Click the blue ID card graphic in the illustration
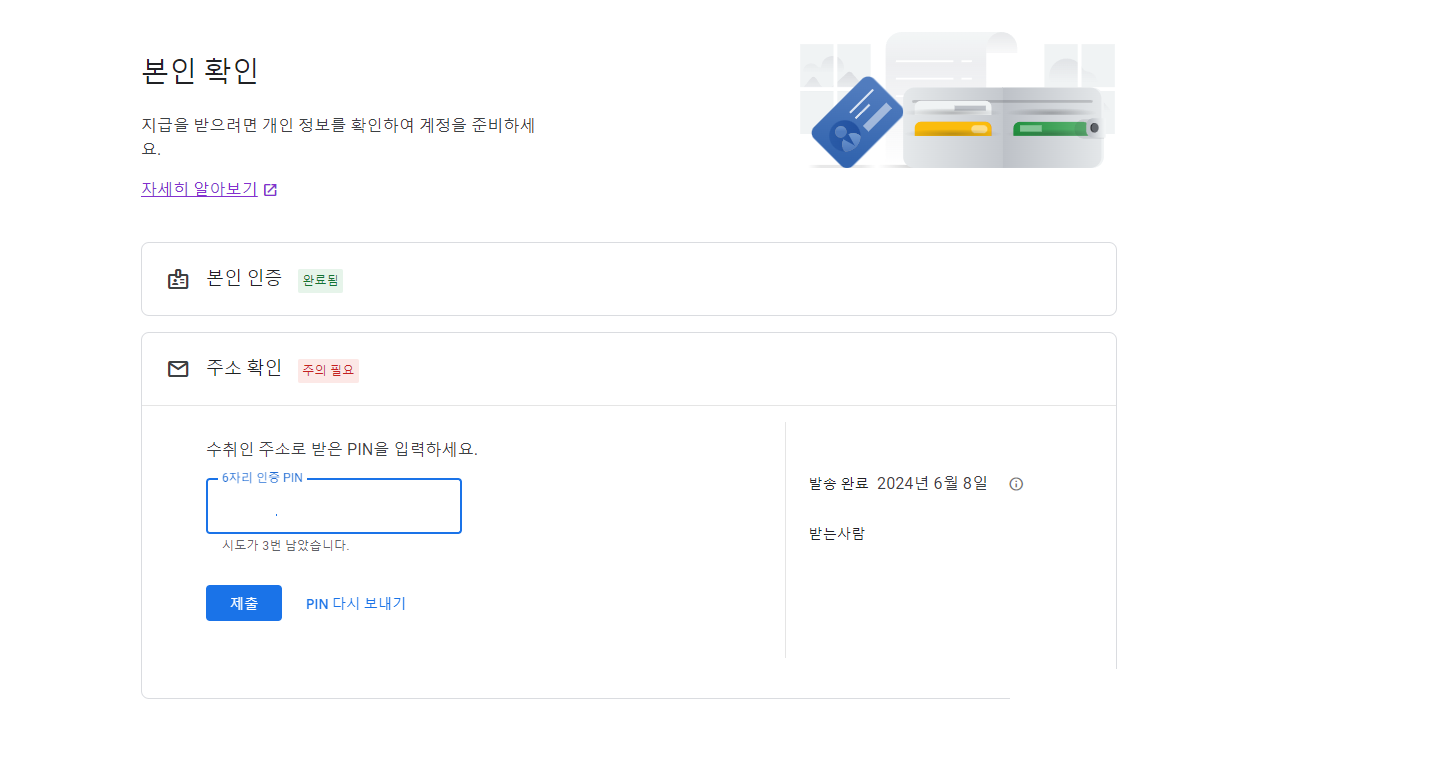Image resolution: width=1435 pixels, height=774 pixels. click(x=855, y=120)
